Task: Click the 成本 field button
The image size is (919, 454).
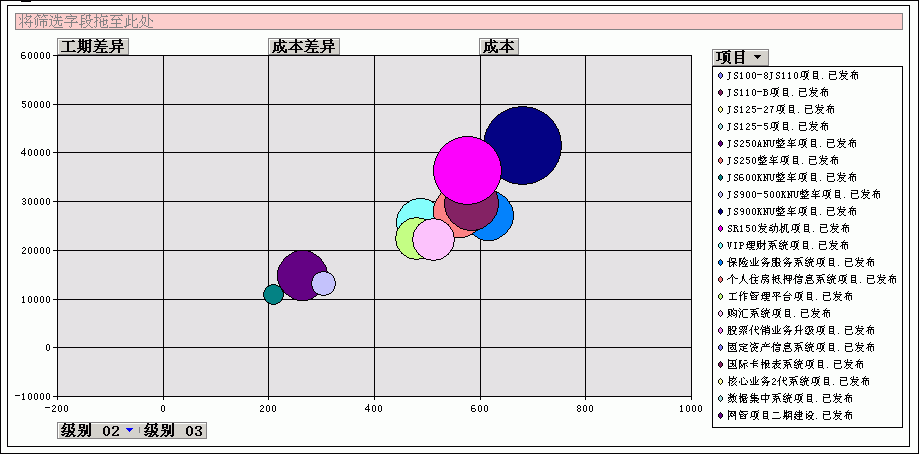Action: pos(499,46)
